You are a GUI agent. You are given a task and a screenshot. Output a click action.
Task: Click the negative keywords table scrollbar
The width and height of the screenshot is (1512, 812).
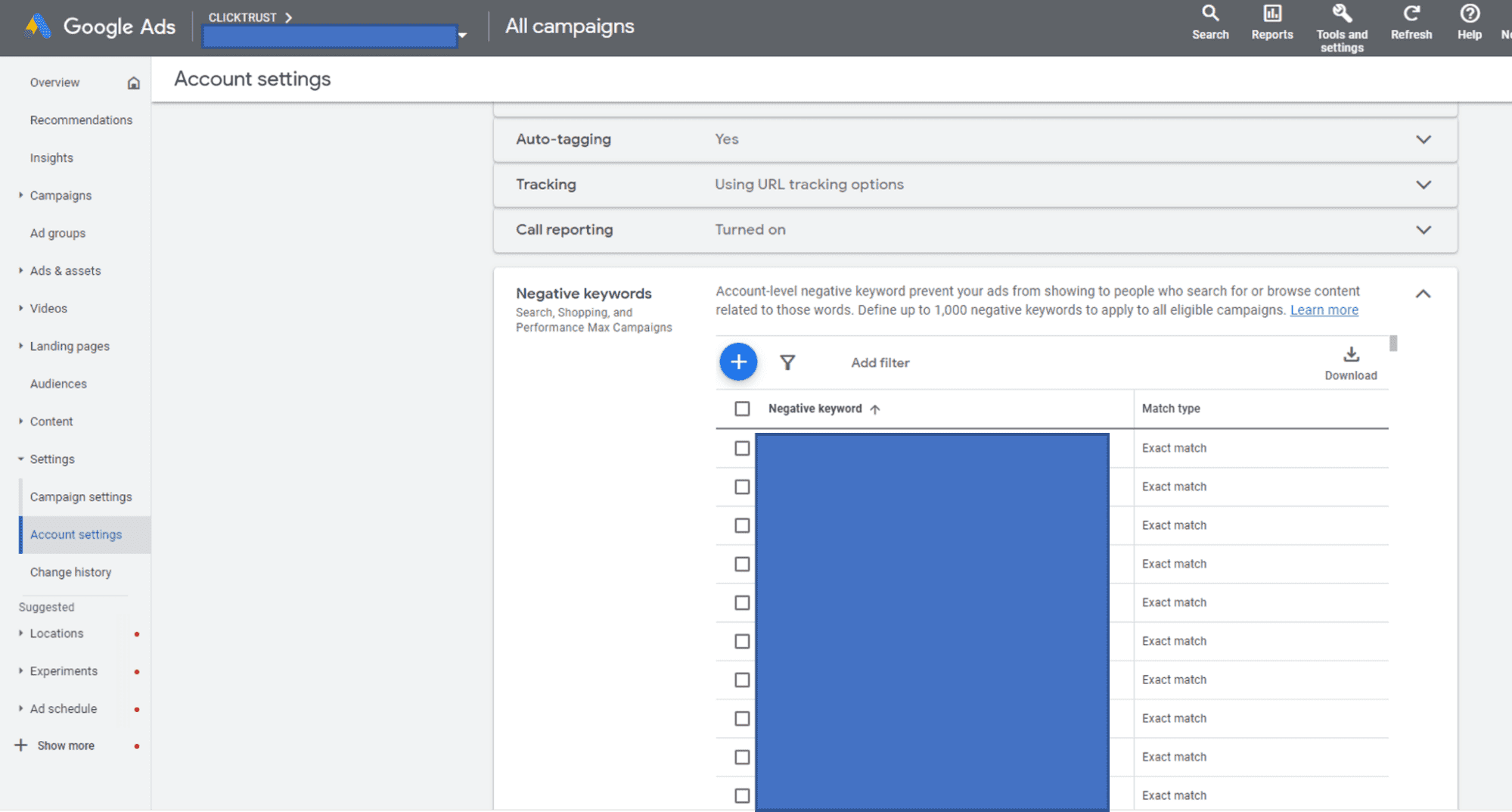click(1393, 344)
